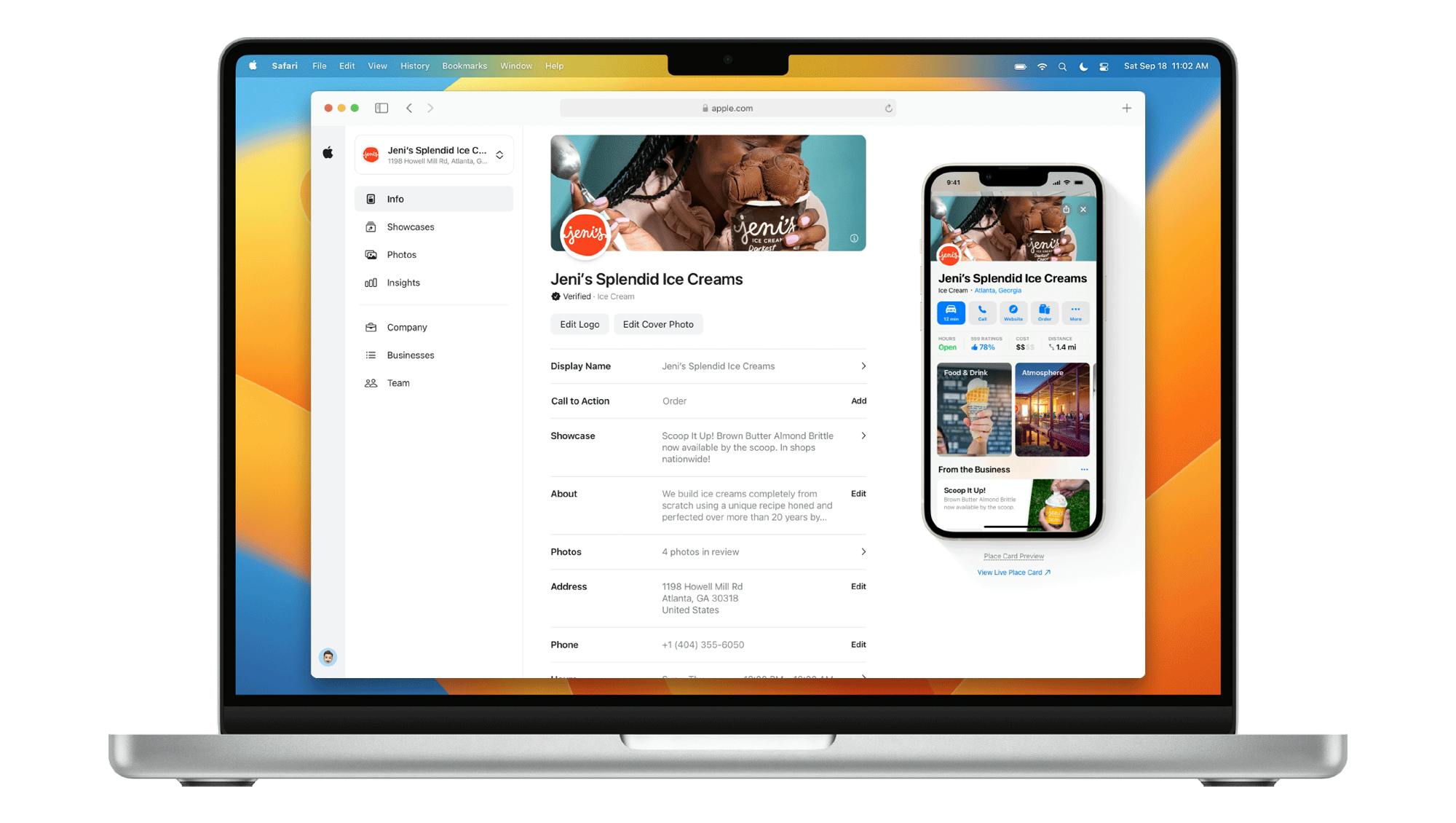Select the Team members icon
The height and width of the screenshot is (823, 1456).
coord(373,383)
